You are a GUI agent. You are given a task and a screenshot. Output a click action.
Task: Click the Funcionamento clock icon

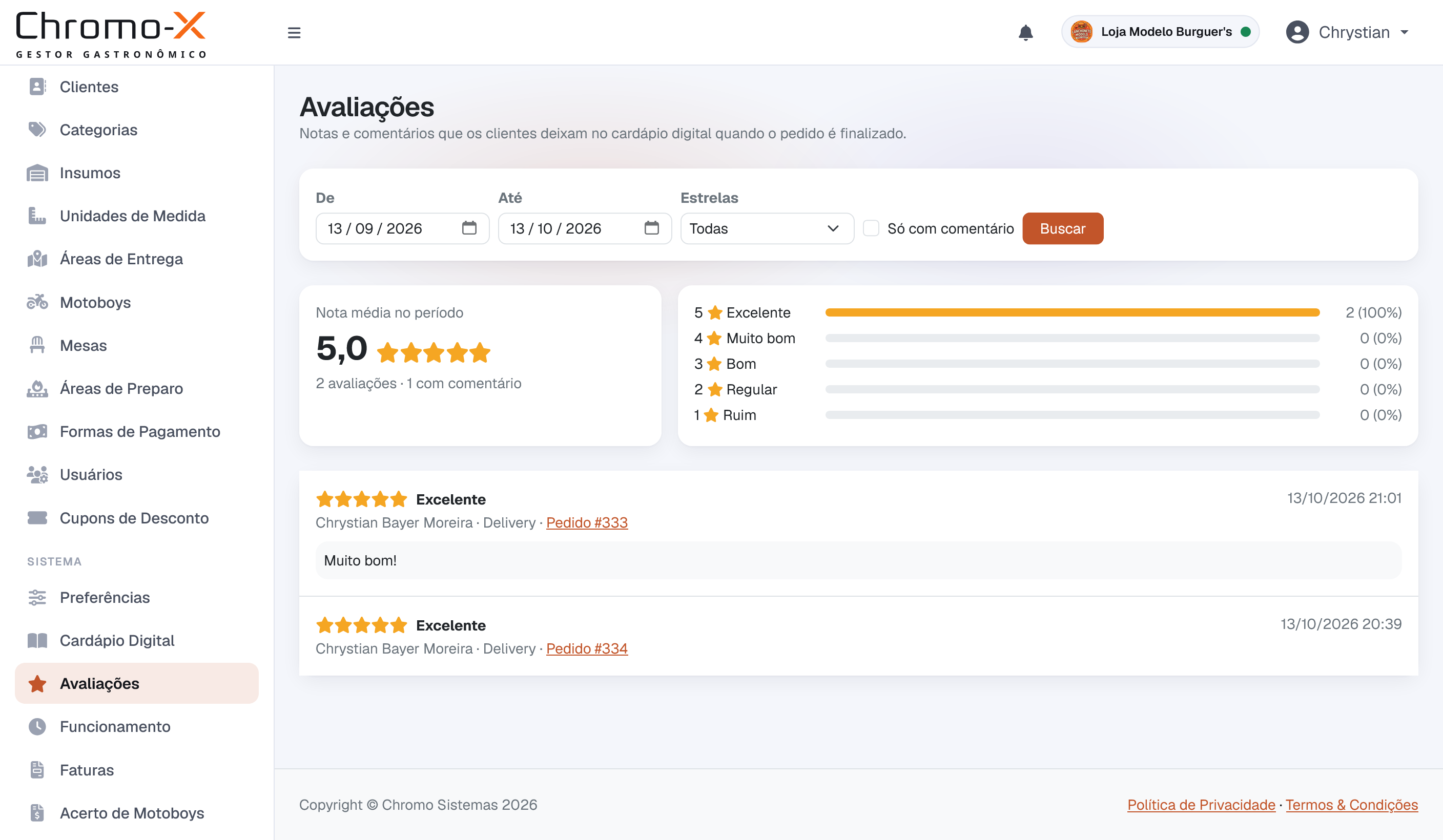tap(37, 727)
